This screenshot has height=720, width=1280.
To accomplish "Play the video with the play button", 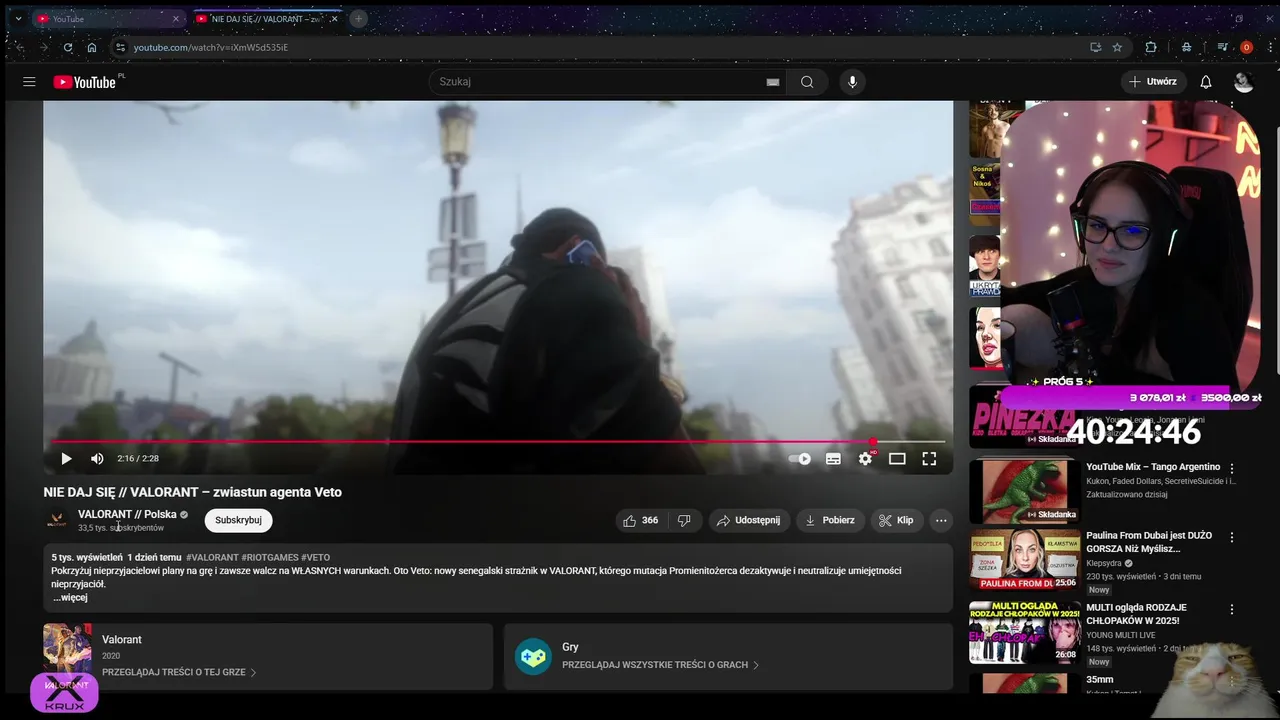I will (66, 459).
